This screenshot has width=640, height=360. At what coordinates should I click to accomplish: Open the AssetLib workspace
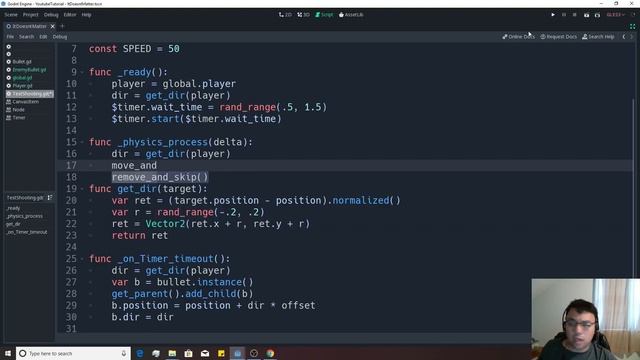click(351, 15)
